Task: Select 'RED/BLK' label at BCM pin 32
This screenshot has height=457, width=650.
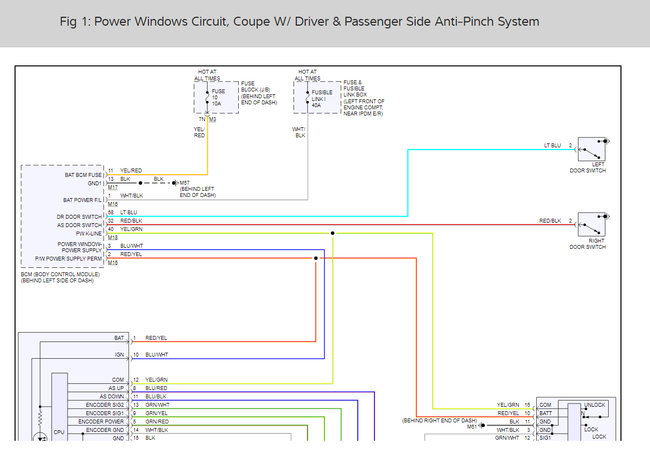Action: click(x=131, y=221)
